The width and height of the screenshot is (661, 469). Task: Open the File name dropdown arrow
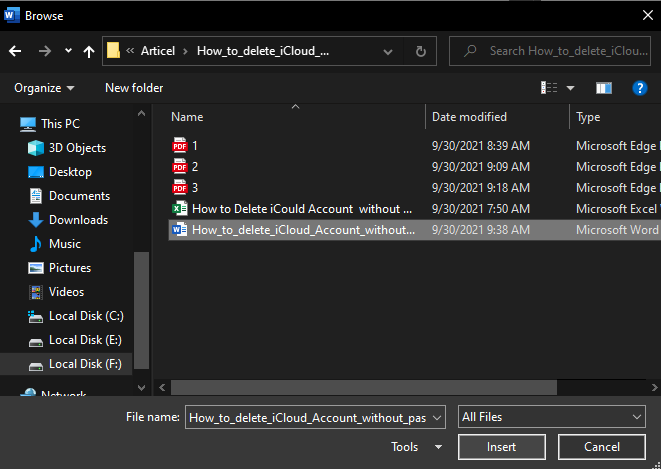438,417
